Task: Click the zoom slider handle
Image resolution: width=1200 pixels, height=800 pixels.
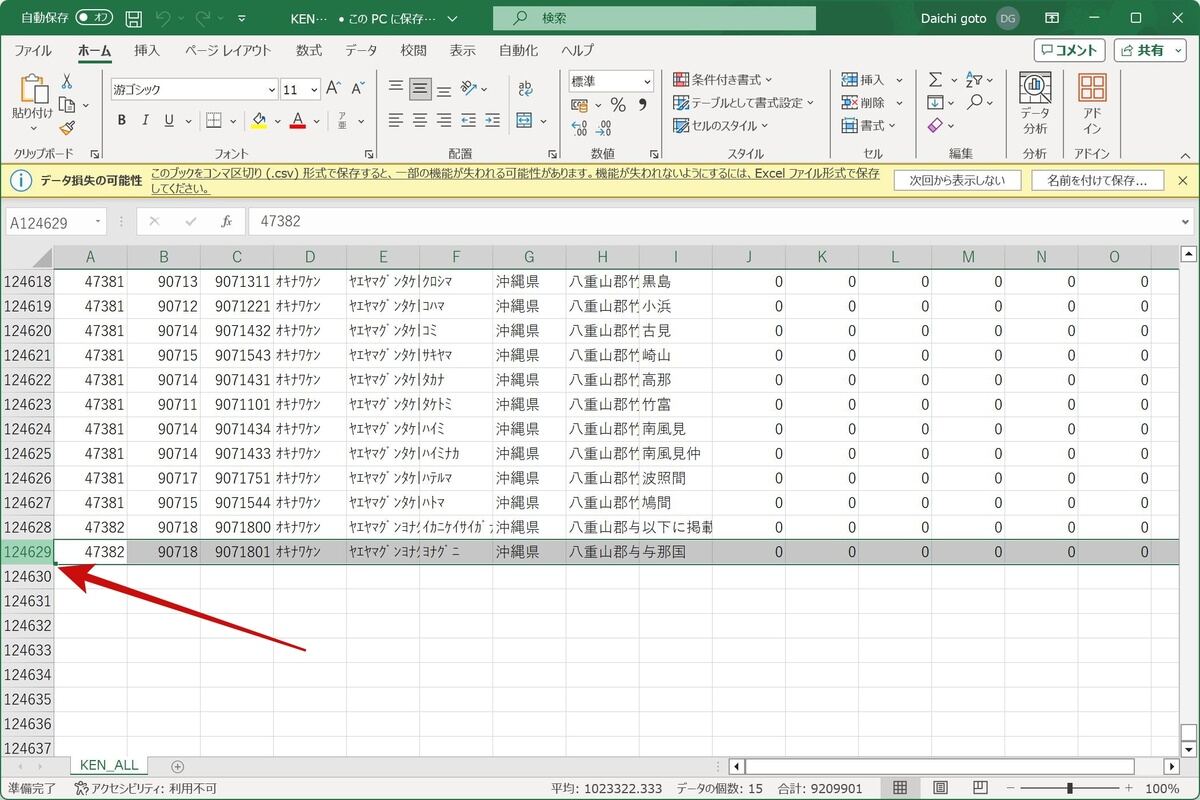Action: click(x=1070, y=788)
